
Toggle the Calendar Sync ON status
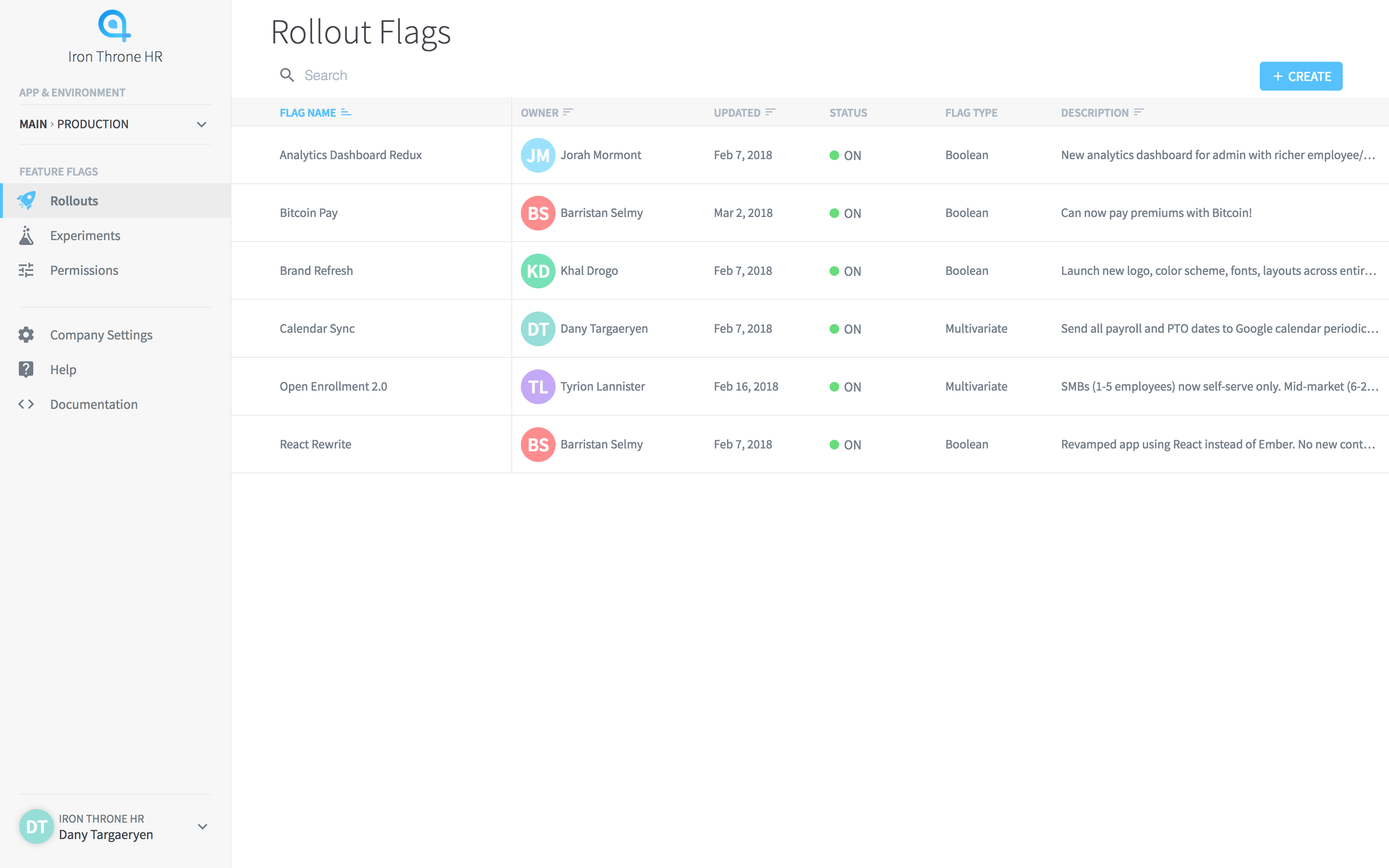[845, 329]
